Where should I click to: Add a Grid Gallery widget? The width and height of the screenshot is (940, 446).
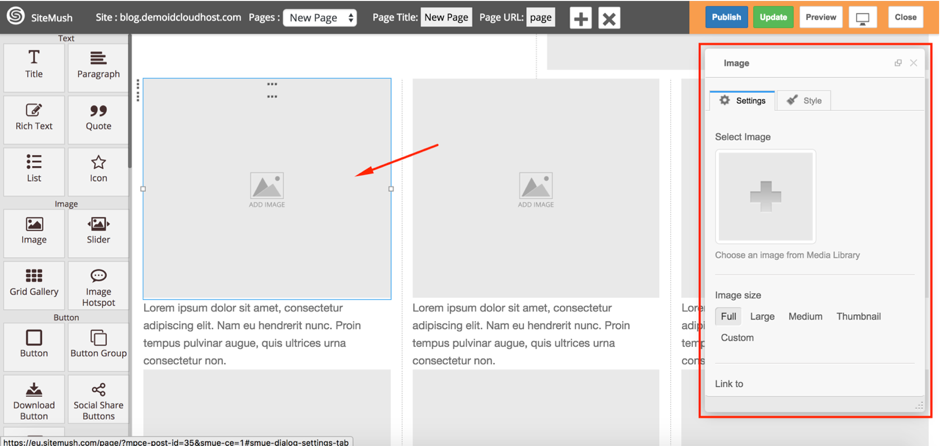(x=34, y=285)
